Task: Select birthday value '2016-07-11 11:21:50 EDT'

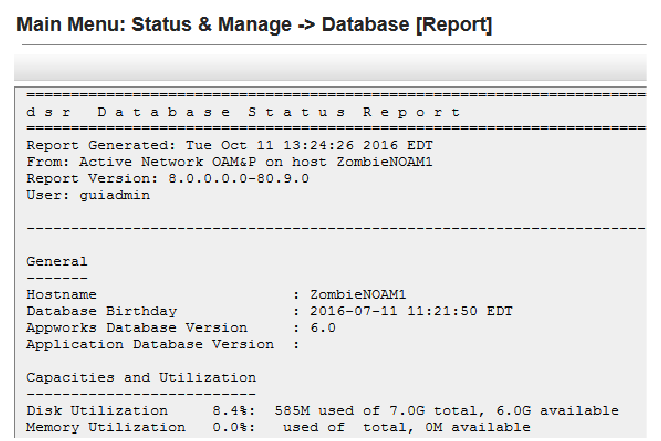Action: click(x=411, y=311)
